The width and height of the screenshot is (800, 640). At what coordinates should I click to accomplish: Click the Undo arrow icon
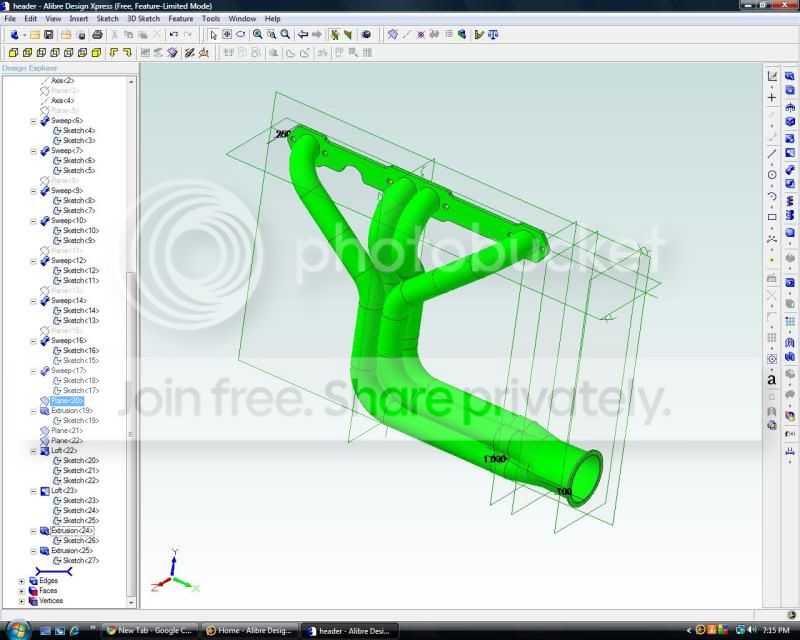[173, 35]
